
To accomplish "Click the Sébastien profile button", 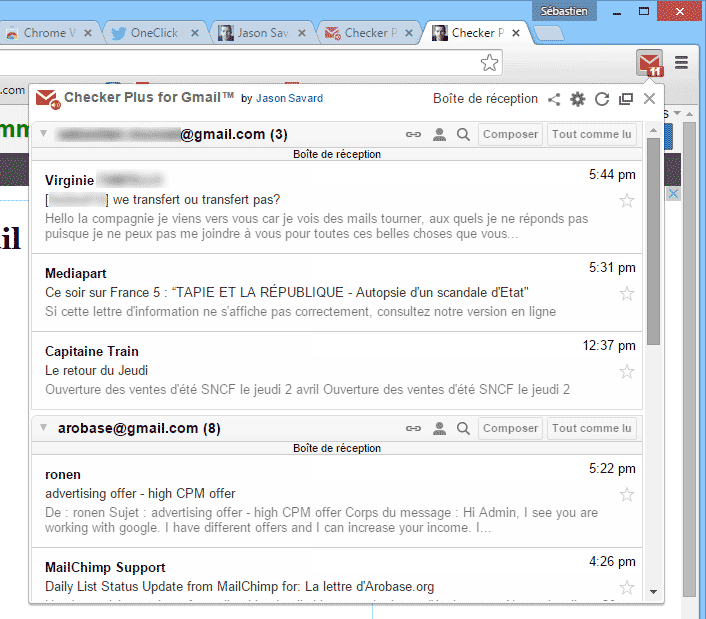I will [564, 11].
